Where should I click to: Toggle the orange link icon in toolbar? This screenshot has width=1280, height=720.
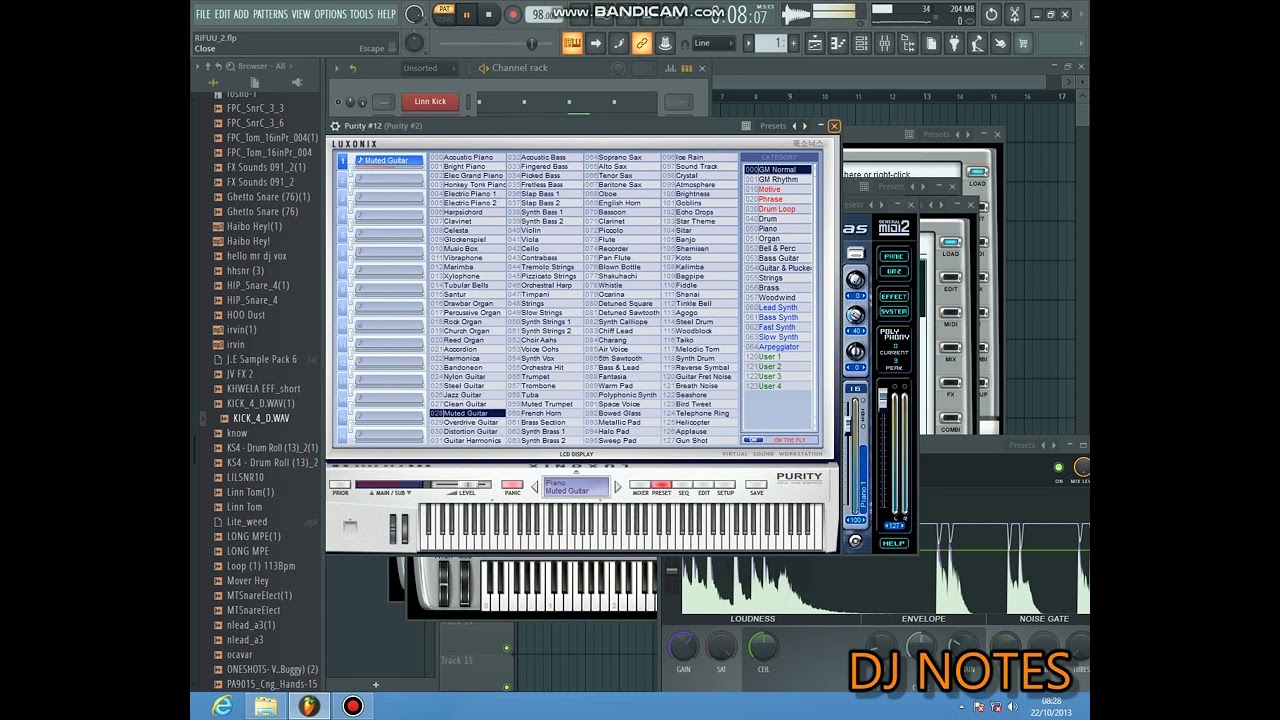tap(641, 43)
